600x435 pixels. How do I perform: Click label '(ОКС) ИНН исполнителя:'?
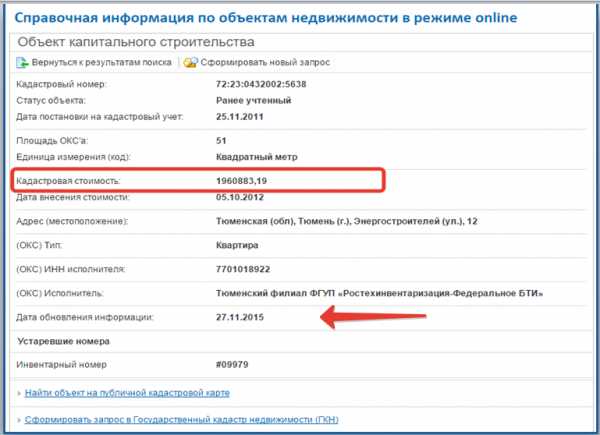click(71, 269)
